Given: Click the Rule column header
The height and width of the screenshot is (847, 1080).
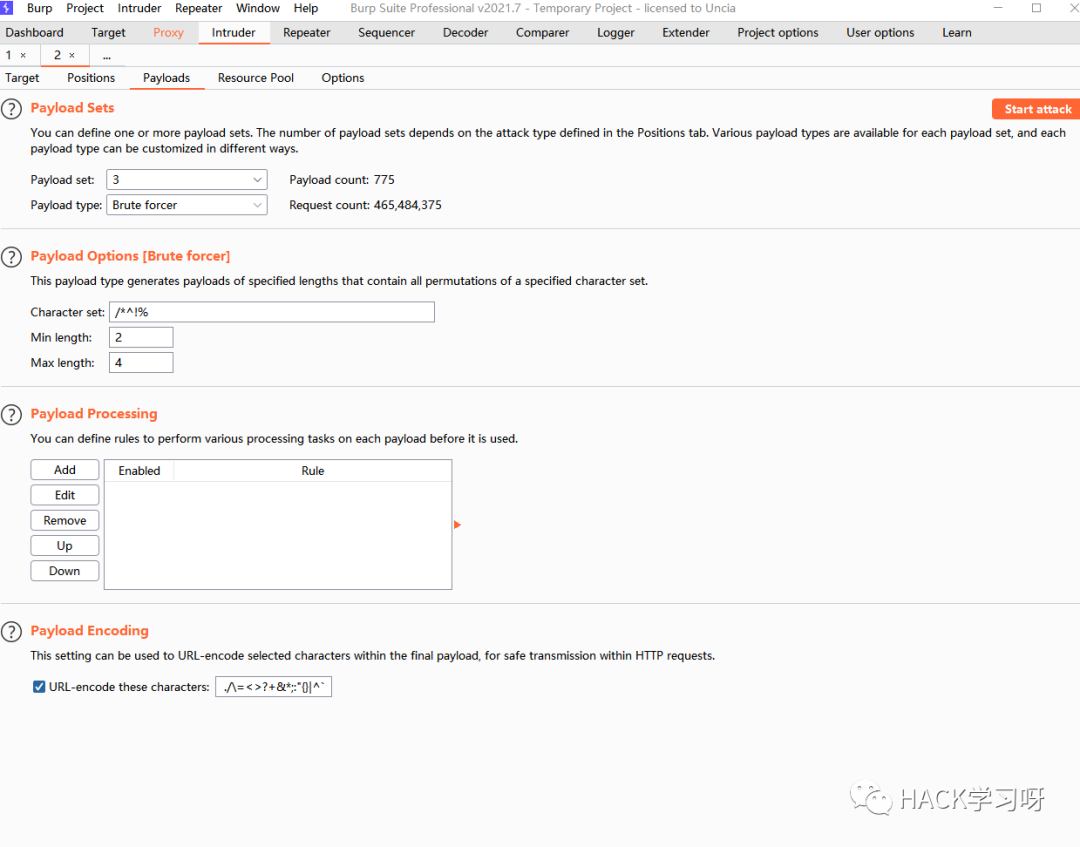Looking at the screenshot, I should (313, 471).
